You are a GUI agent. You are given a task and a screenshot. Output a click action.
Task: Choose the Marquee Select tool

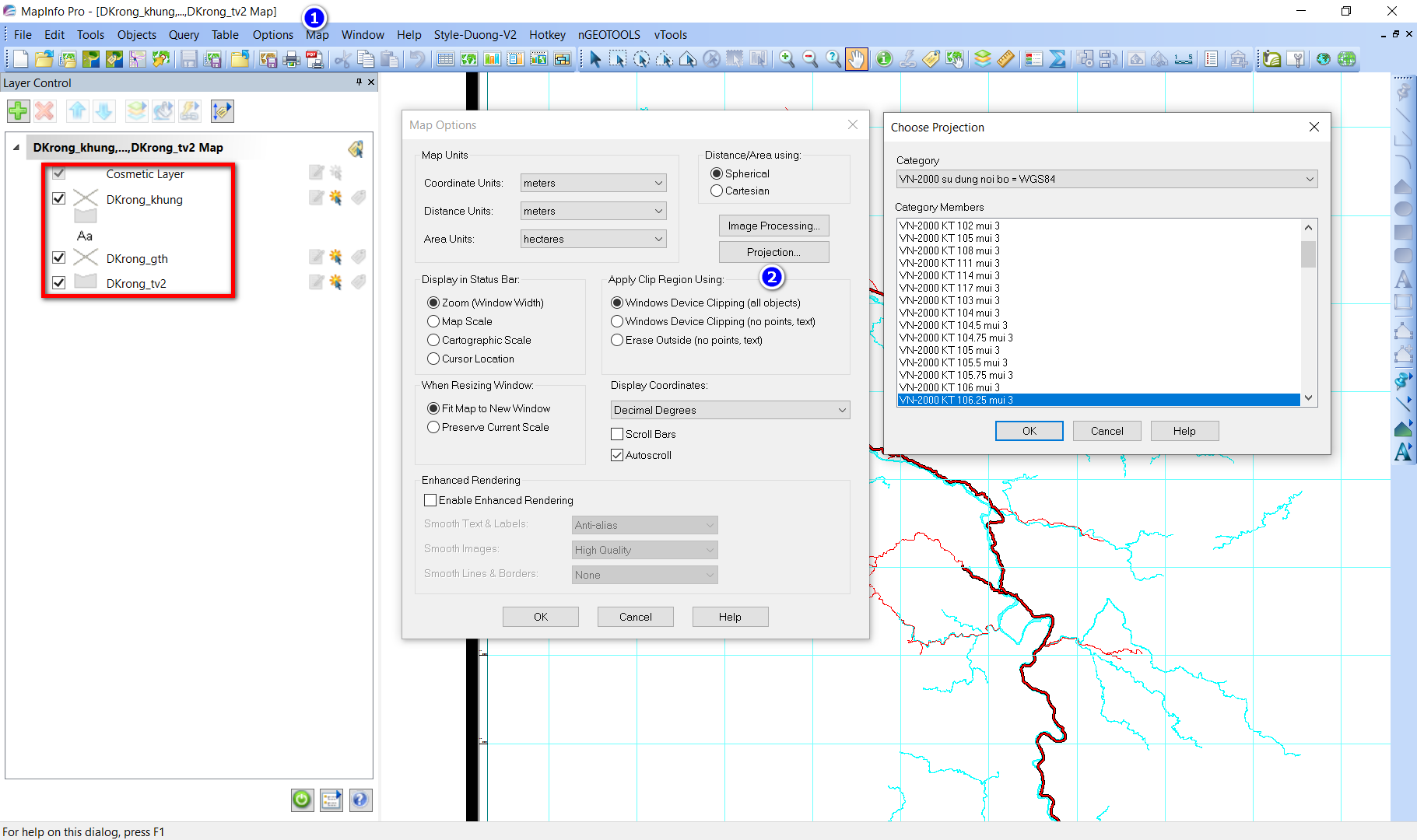[618, 59]
